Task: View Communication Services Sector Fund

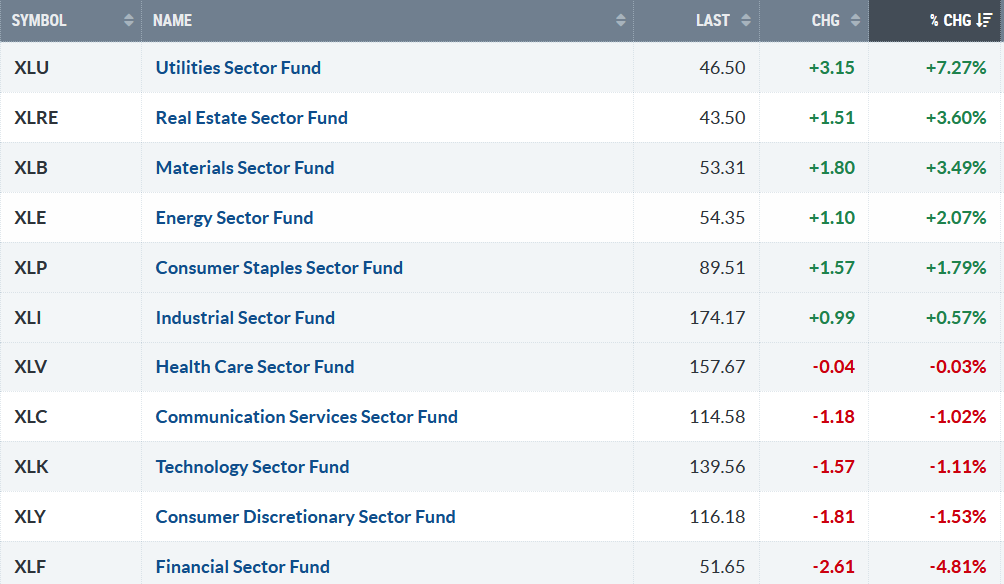Action: 306,417
